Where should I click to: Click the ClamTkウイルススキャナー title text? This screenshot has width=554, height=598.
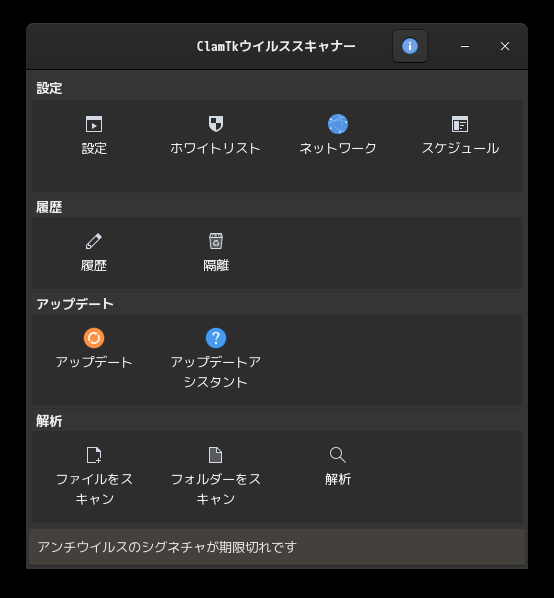(x=276, y=46)
